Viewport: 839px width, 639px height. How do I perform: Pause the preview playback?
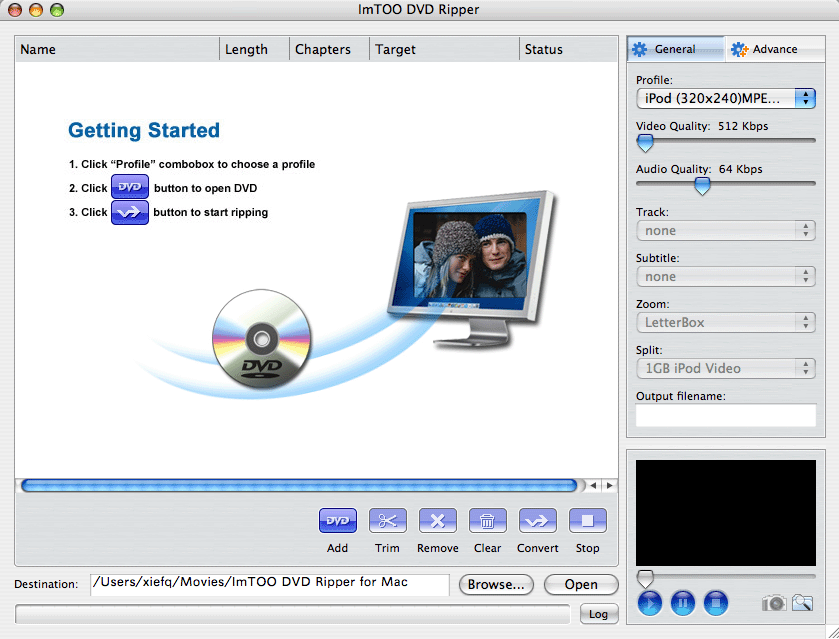(682, 603)
